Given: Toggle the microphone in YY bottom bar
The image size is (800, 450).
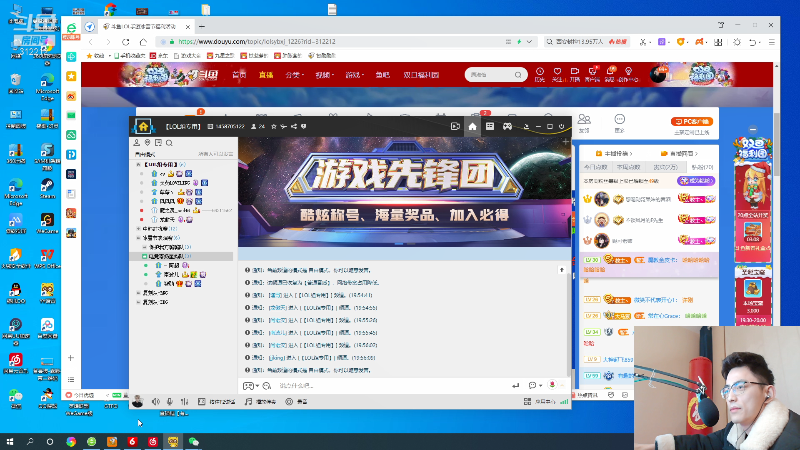Looking at the screenshot, I should (170, 402).
